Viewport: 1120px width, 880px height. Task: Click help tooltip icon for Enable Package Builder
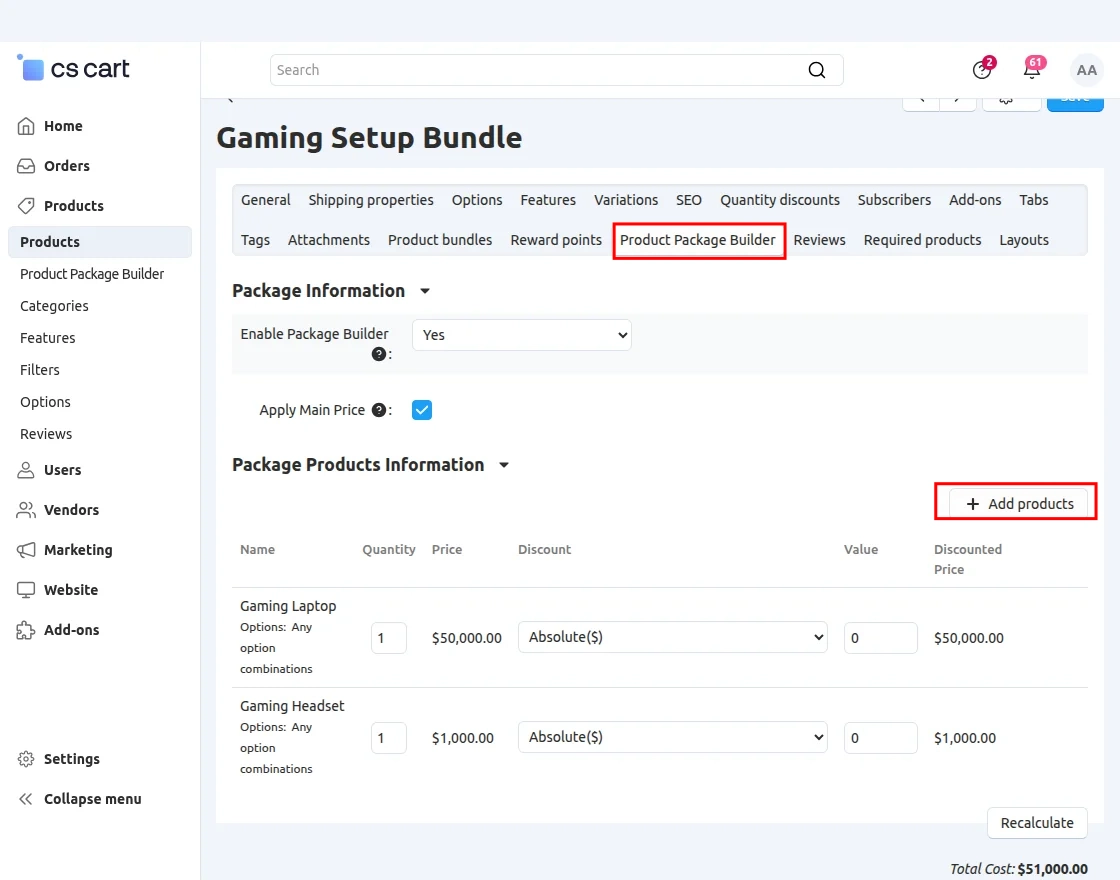pyautogui.click(x=379, y=354)
